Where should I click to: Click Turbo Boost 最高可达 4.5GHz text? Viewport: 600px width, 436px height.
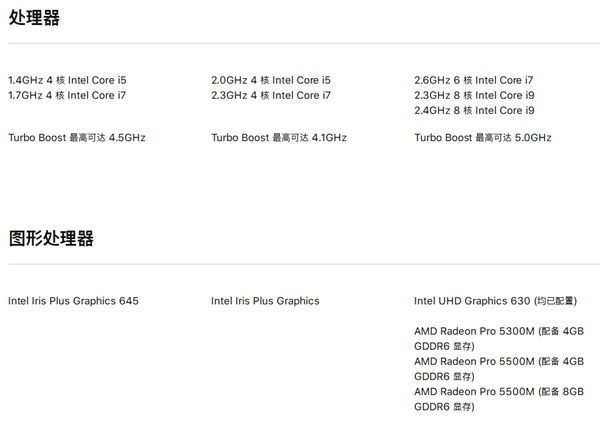tap(76, 138)
